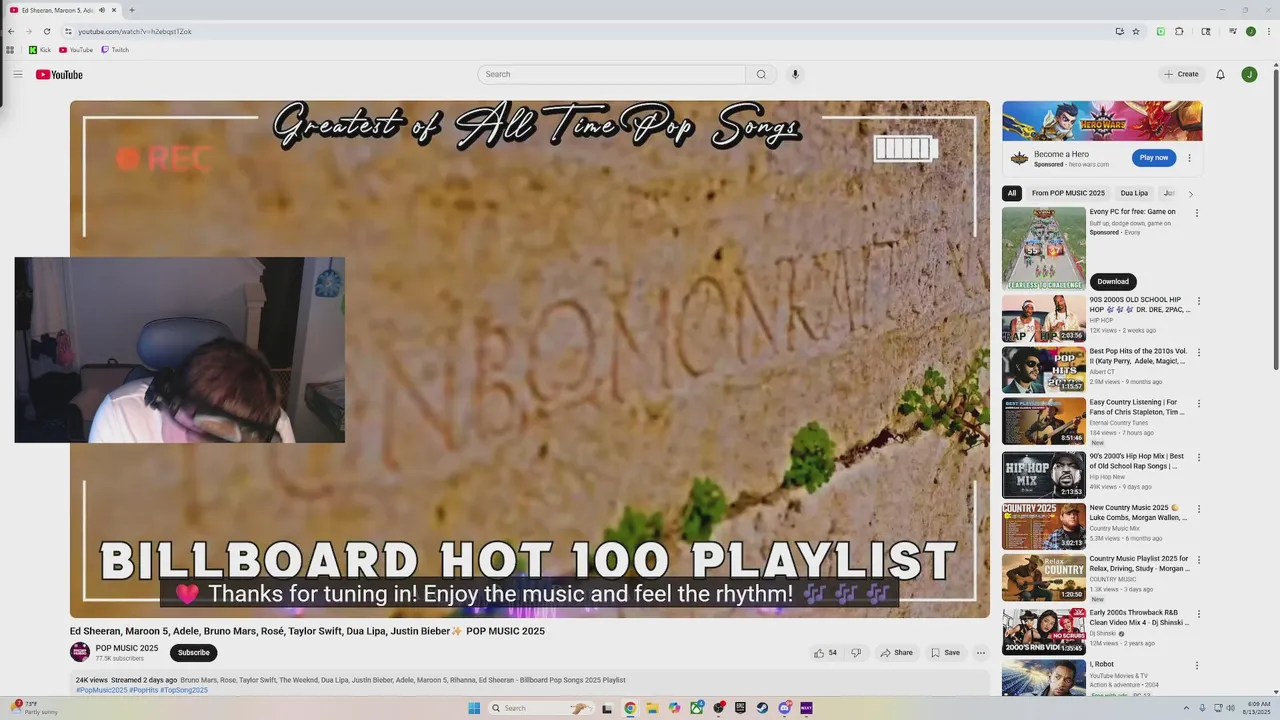
Task: Show more filter chips with arrow
Action: (1190, 194)
